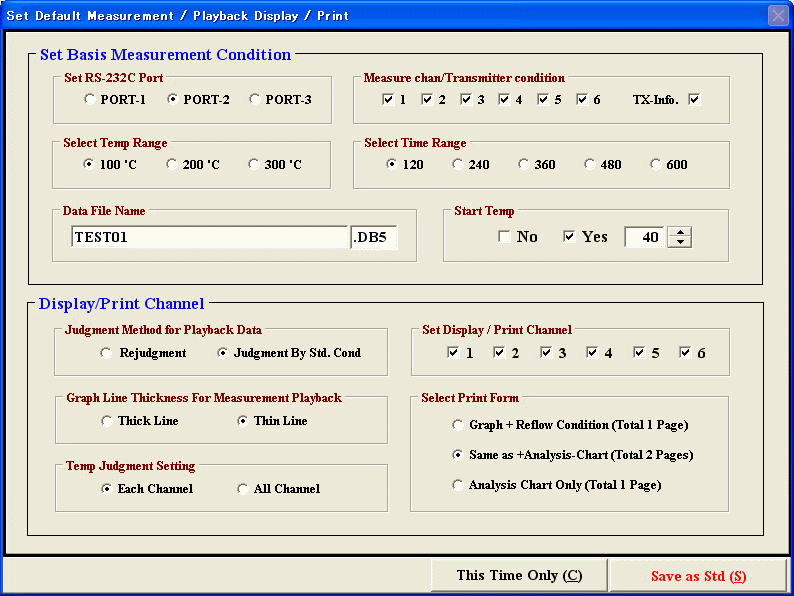Choose Thick Line graph thickness
Screen dimensions: 794x596
coord(106,421)
